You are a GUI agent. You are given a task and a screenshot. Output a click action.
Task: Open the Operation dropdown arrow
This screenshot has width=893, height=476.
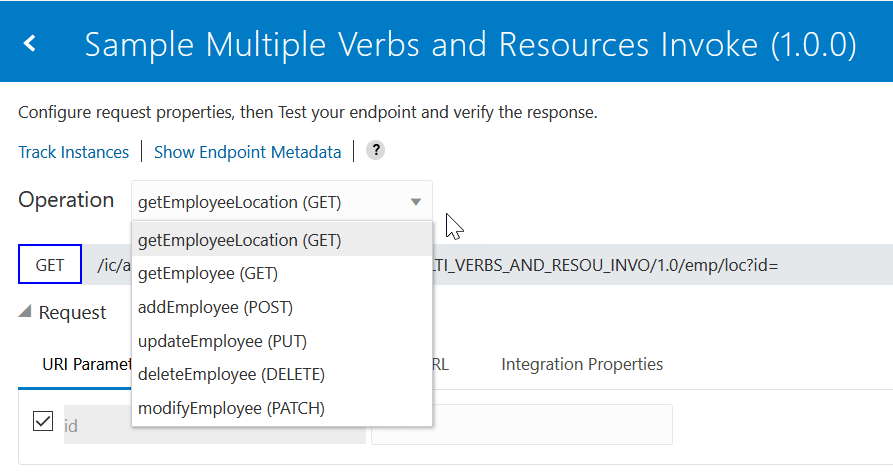[416, 202]
